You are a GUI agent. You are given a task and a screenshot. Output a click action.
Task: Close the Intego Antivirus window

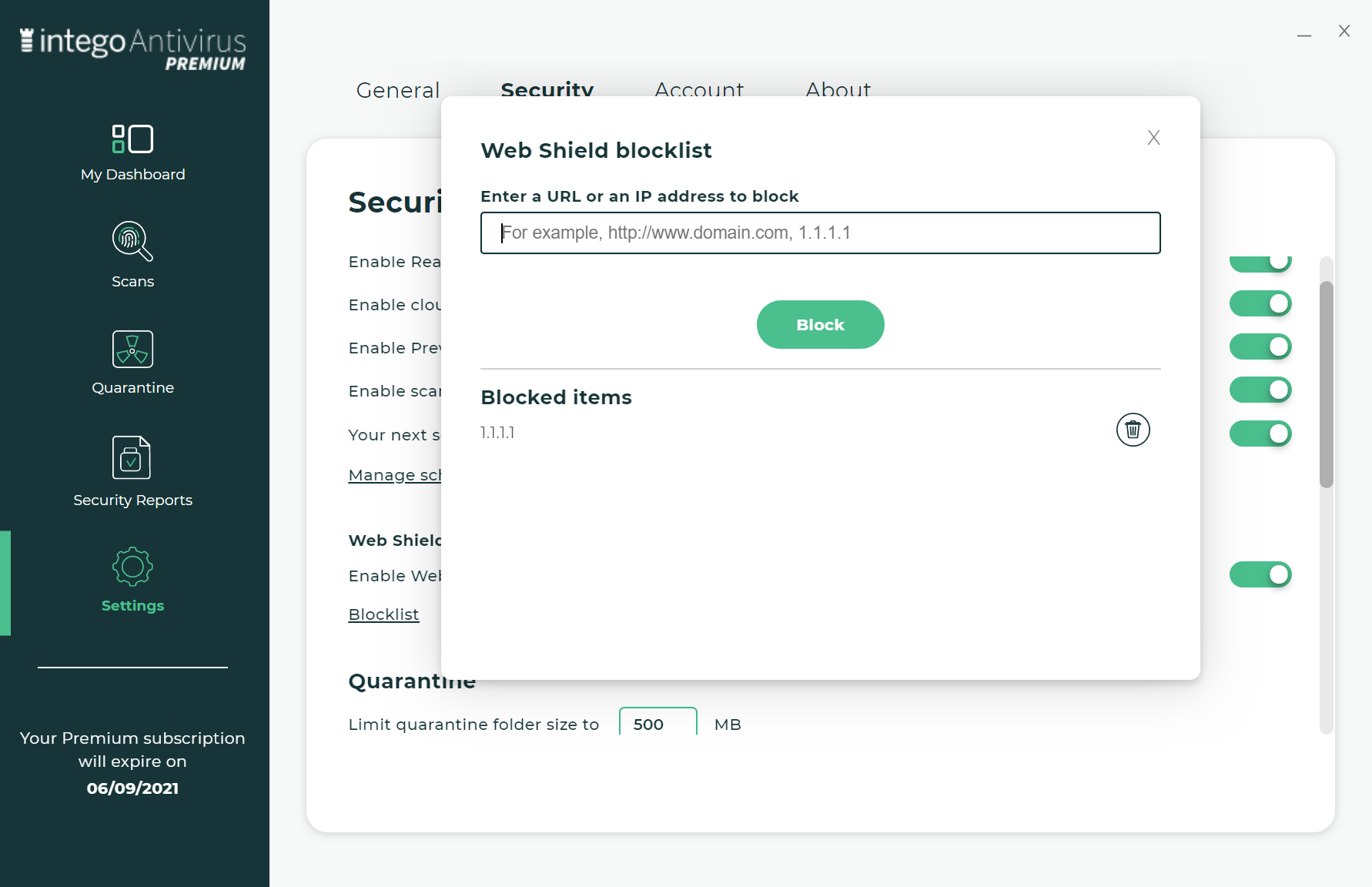1344,31
